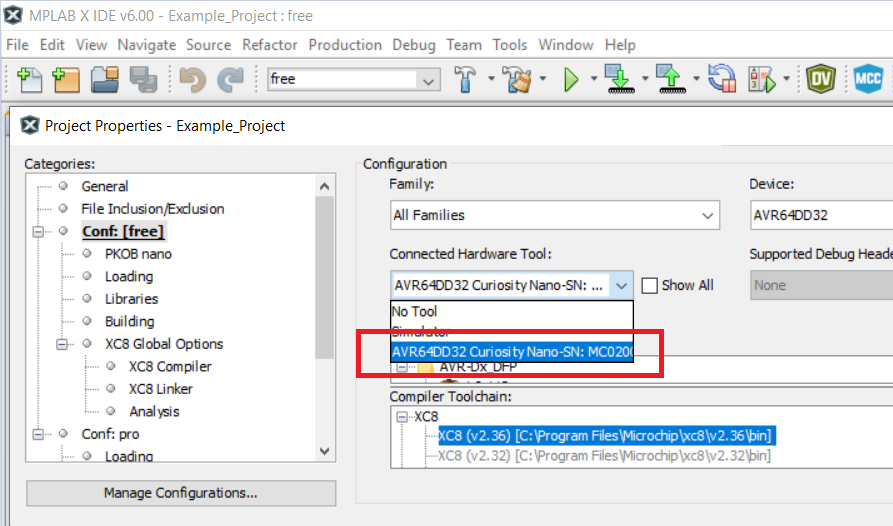The height and width of the screenshot is (526, 893).
Task: Select the PKOB nano category
Action: coord(138,254)
